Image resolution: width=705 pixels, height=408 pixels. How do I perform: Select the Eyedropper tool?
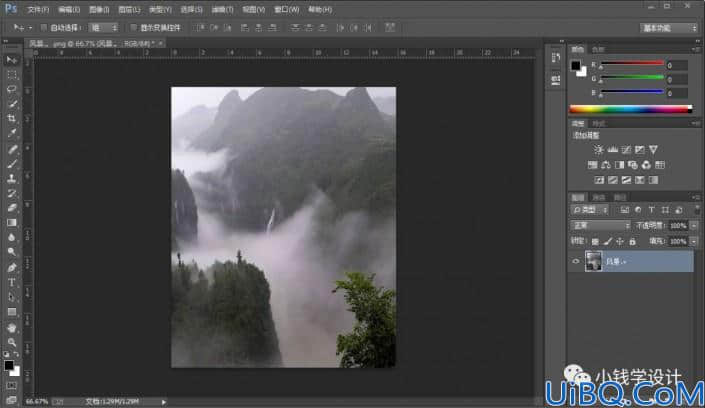12,133
